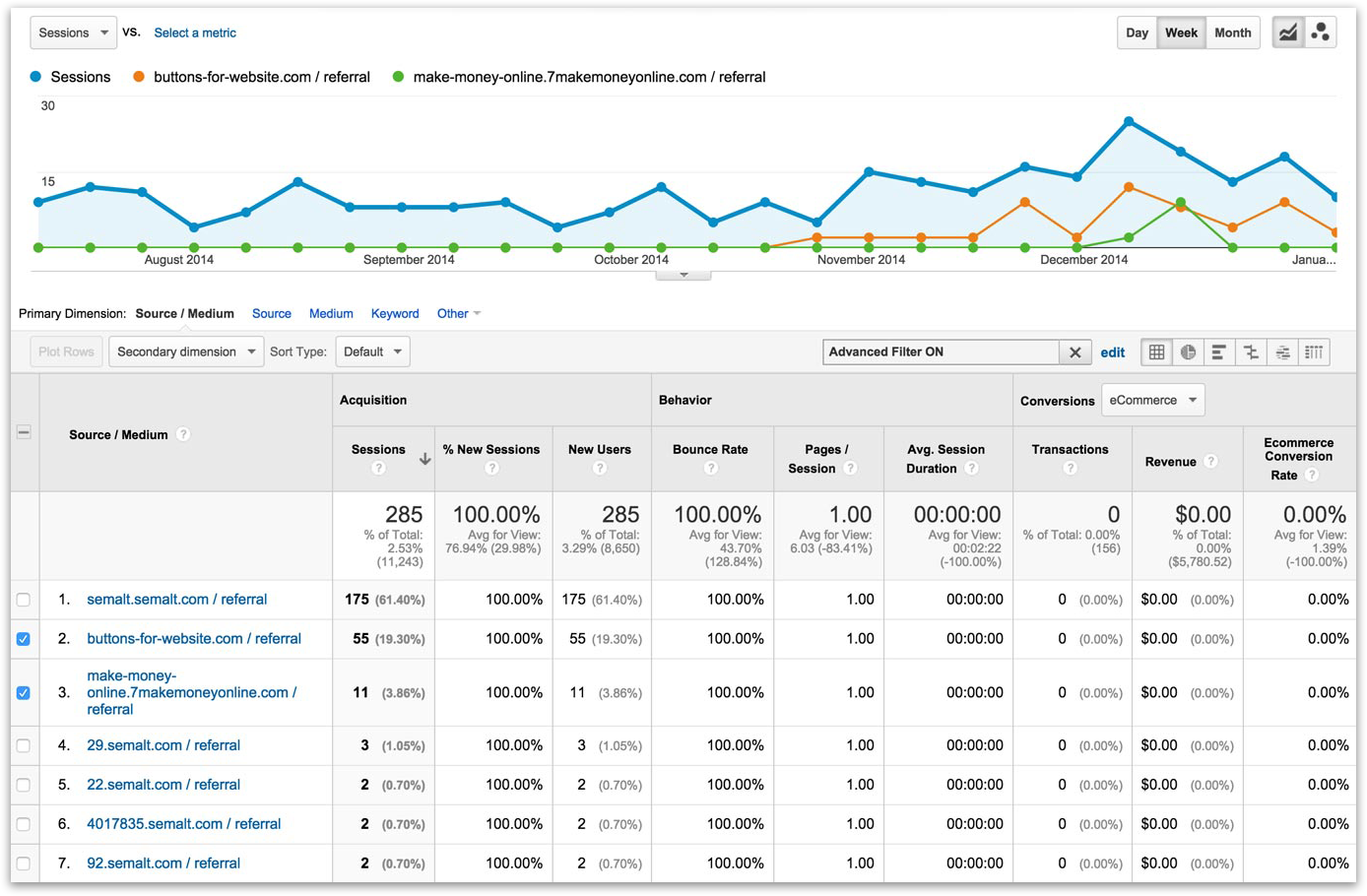Select the performance bar view icon
1367x896 pixels.
1219,352
